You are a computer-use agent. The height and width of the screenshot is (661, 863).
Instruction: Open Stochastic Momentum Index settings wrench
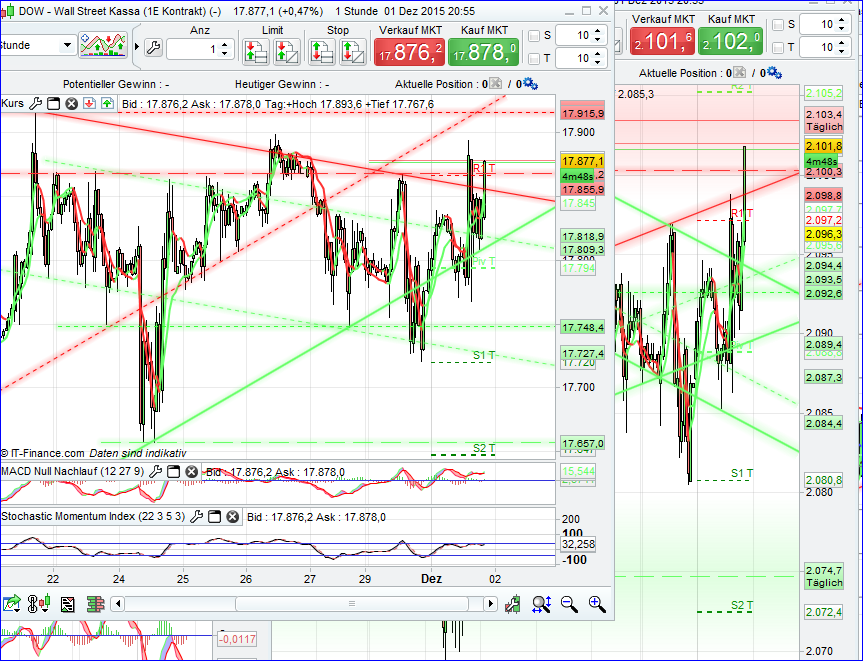point(198,516)
